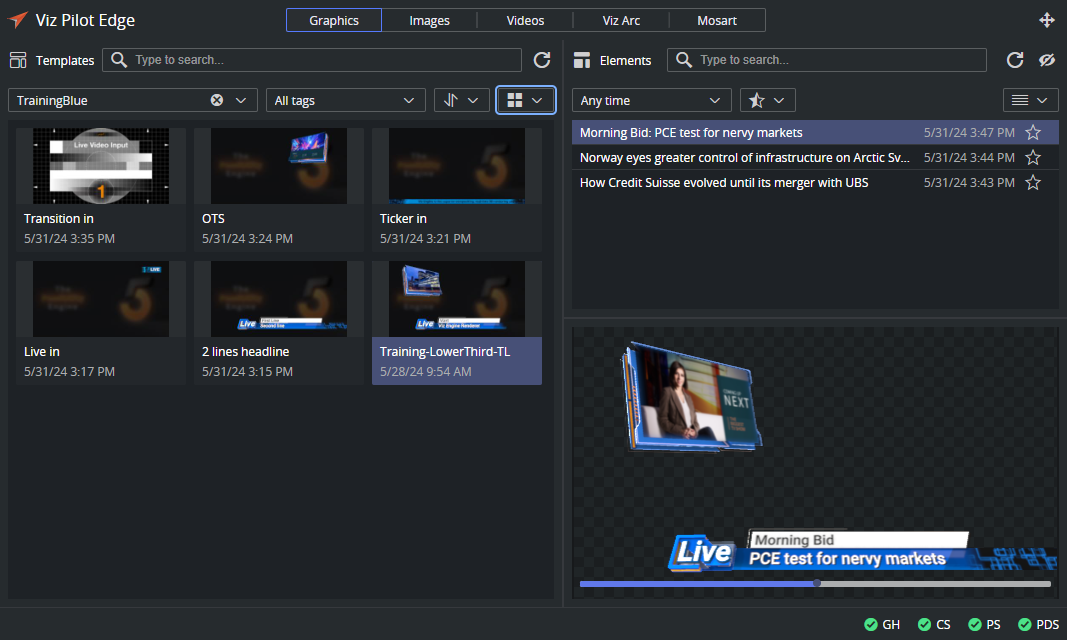The width and height of the screenshot is (1067, 640).
Task: Select the Norway eyes greater control element
Action: tap(745, 157)
